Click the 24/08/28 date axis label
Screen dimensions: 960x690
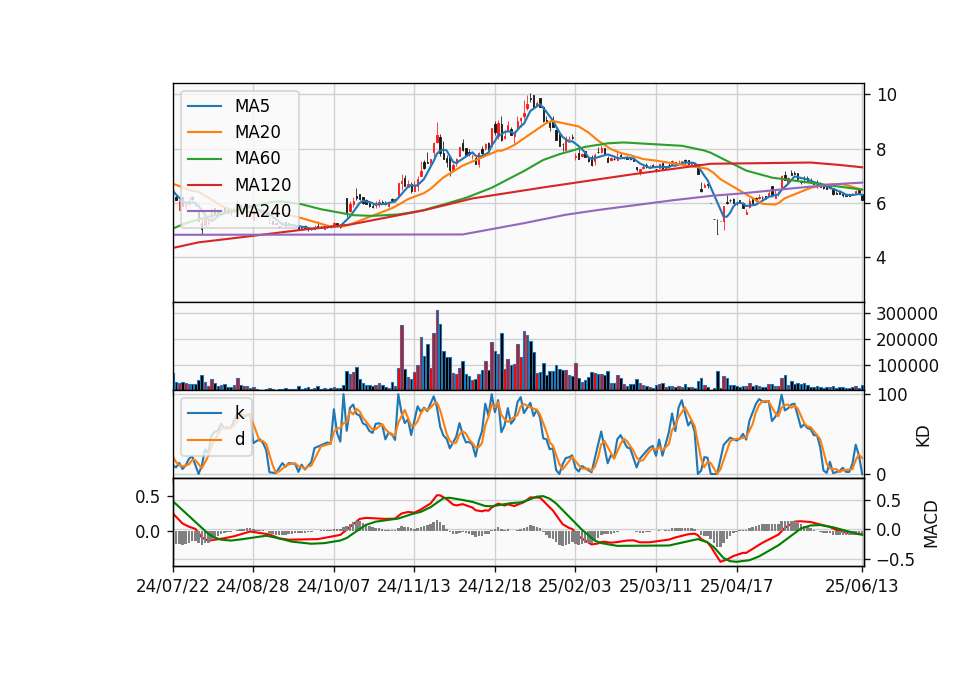[x=253, y=586]
